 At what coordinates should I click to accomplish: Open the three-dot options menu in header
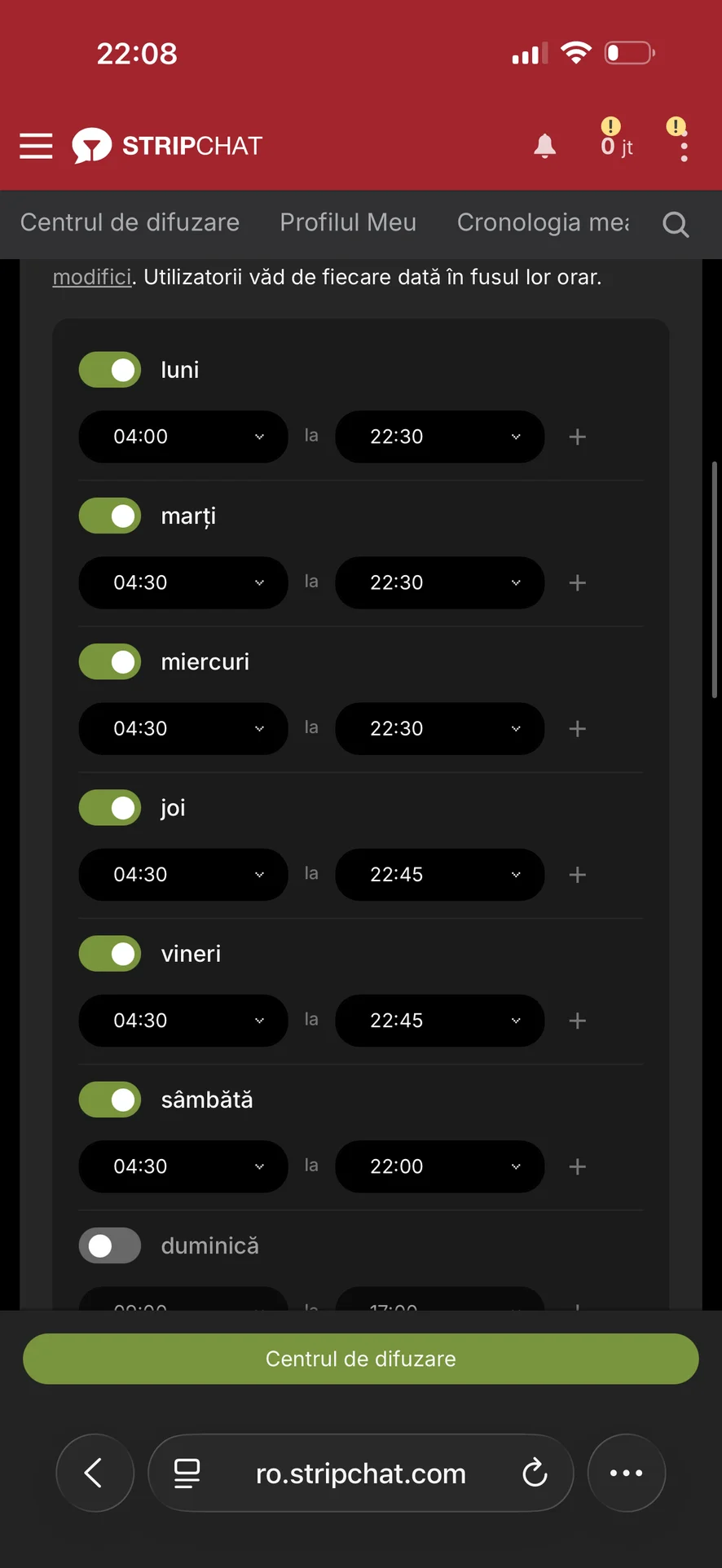pyautogui.click(x=684, y=148)
